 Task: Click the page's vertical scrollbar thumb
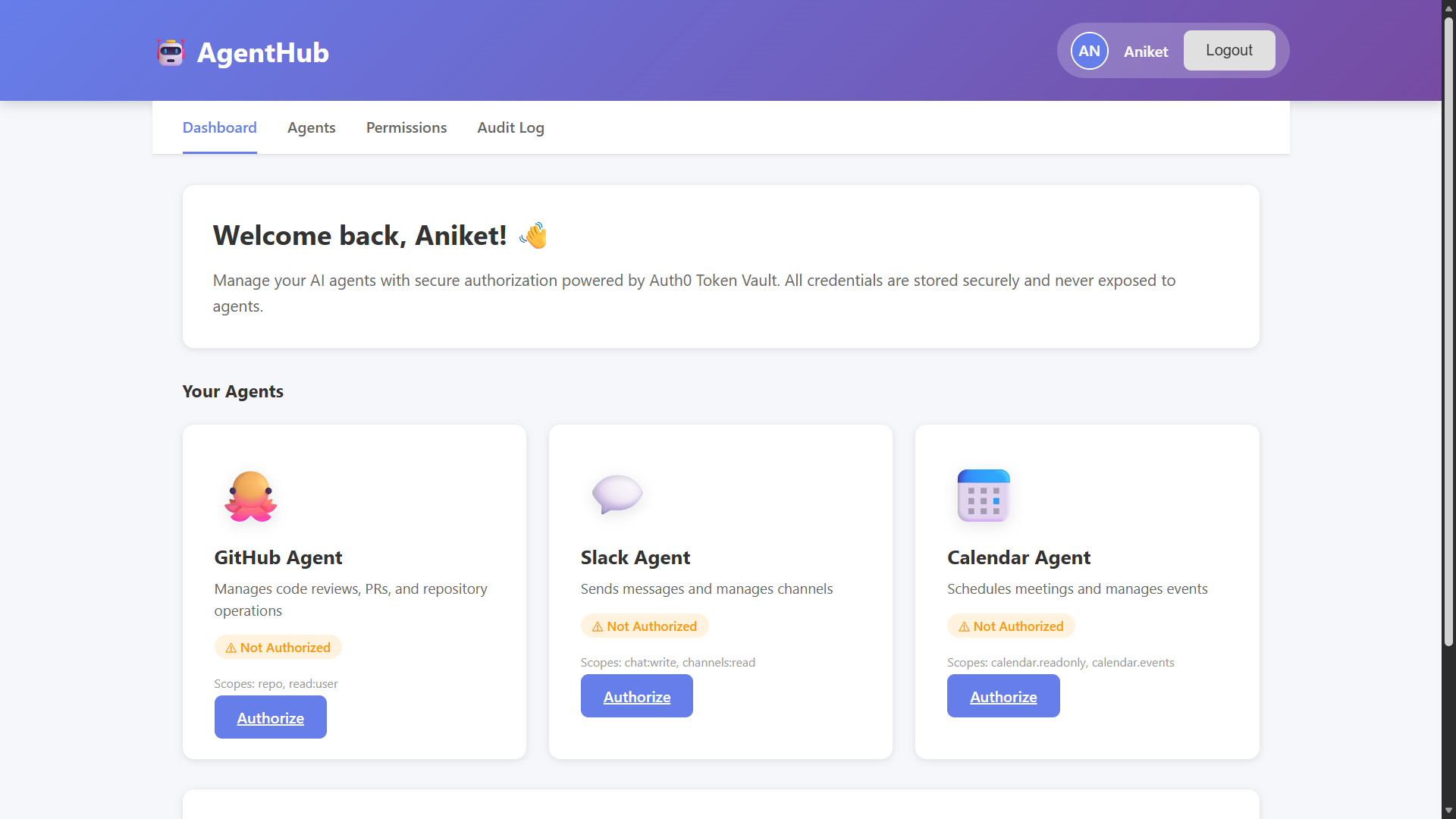[1448, 331]
